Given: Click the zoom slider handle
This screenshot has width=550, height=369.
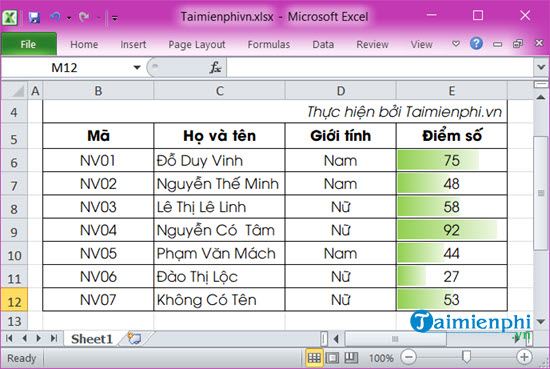Looking at the screenshot, I should [x=466, y=357].
